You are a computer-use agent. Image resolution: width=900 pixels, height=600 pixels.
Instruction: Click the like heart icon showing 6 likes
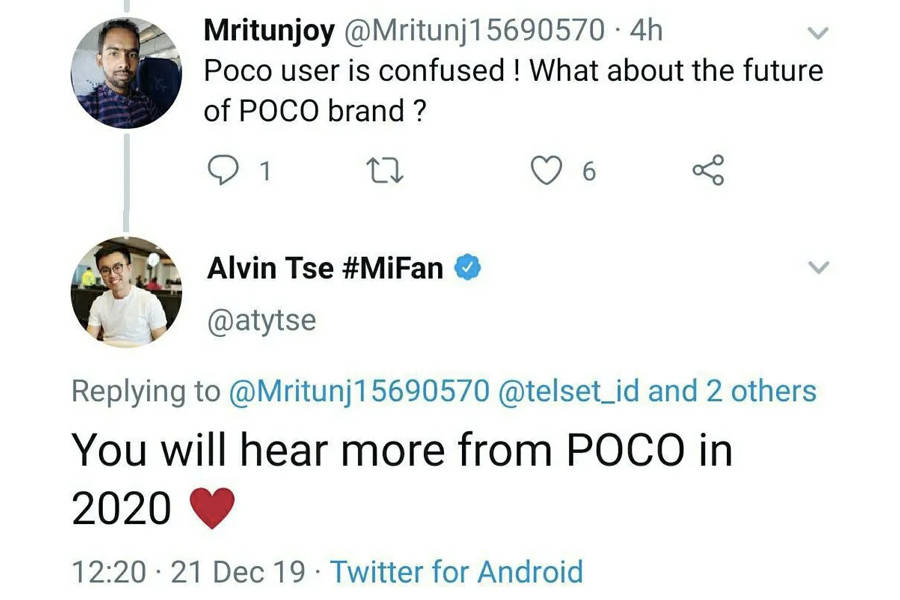(548, 170)
